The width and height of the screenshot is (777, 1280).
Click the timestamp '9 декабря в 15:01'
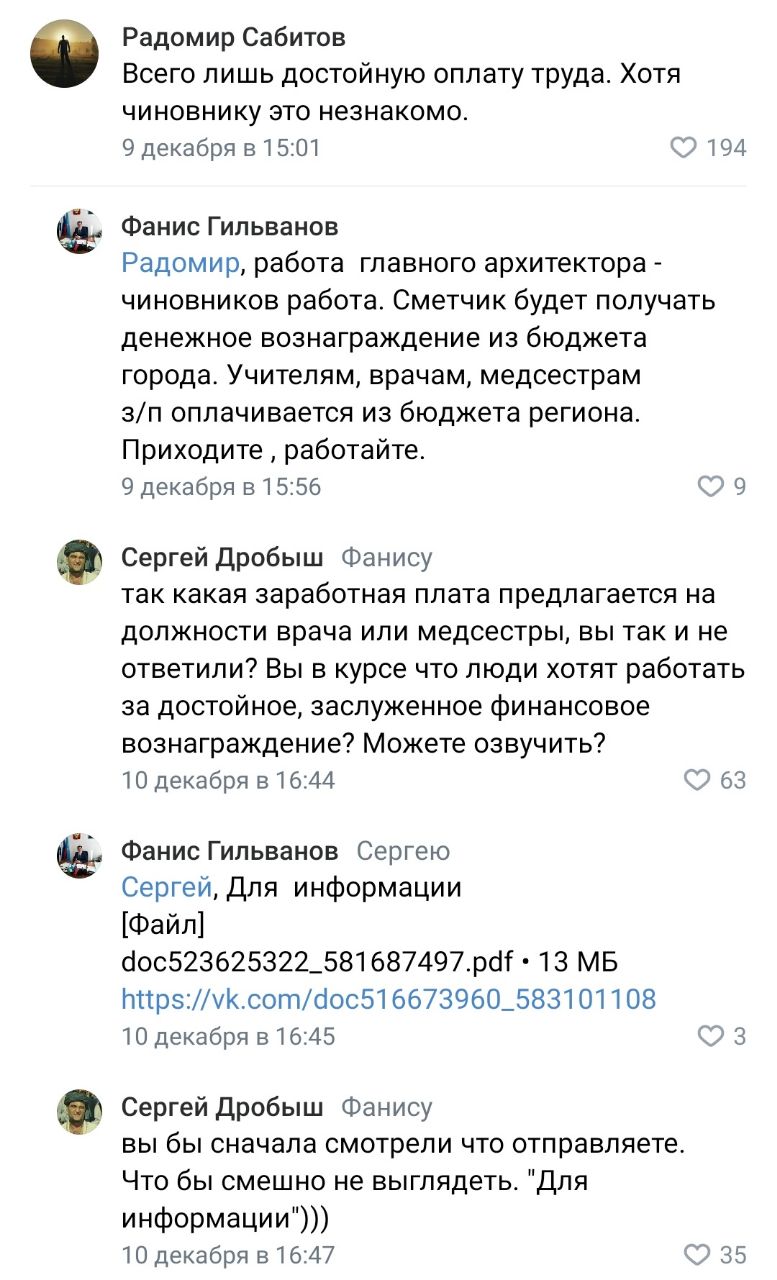(221, 148)
